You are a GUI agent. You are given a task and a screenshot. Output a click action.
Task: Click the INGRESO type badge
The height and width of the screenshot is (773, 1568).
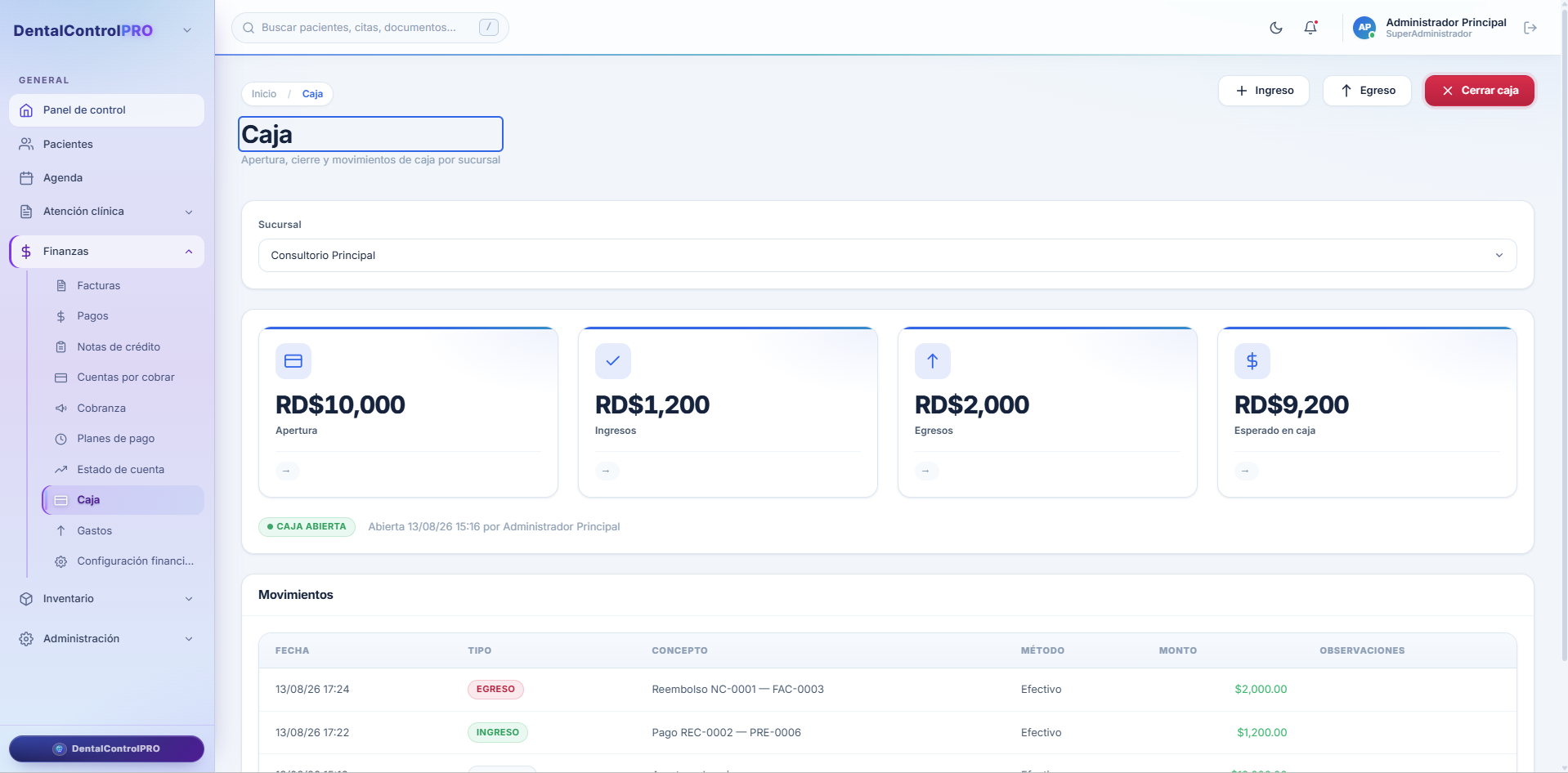click(x=498, y=733)
